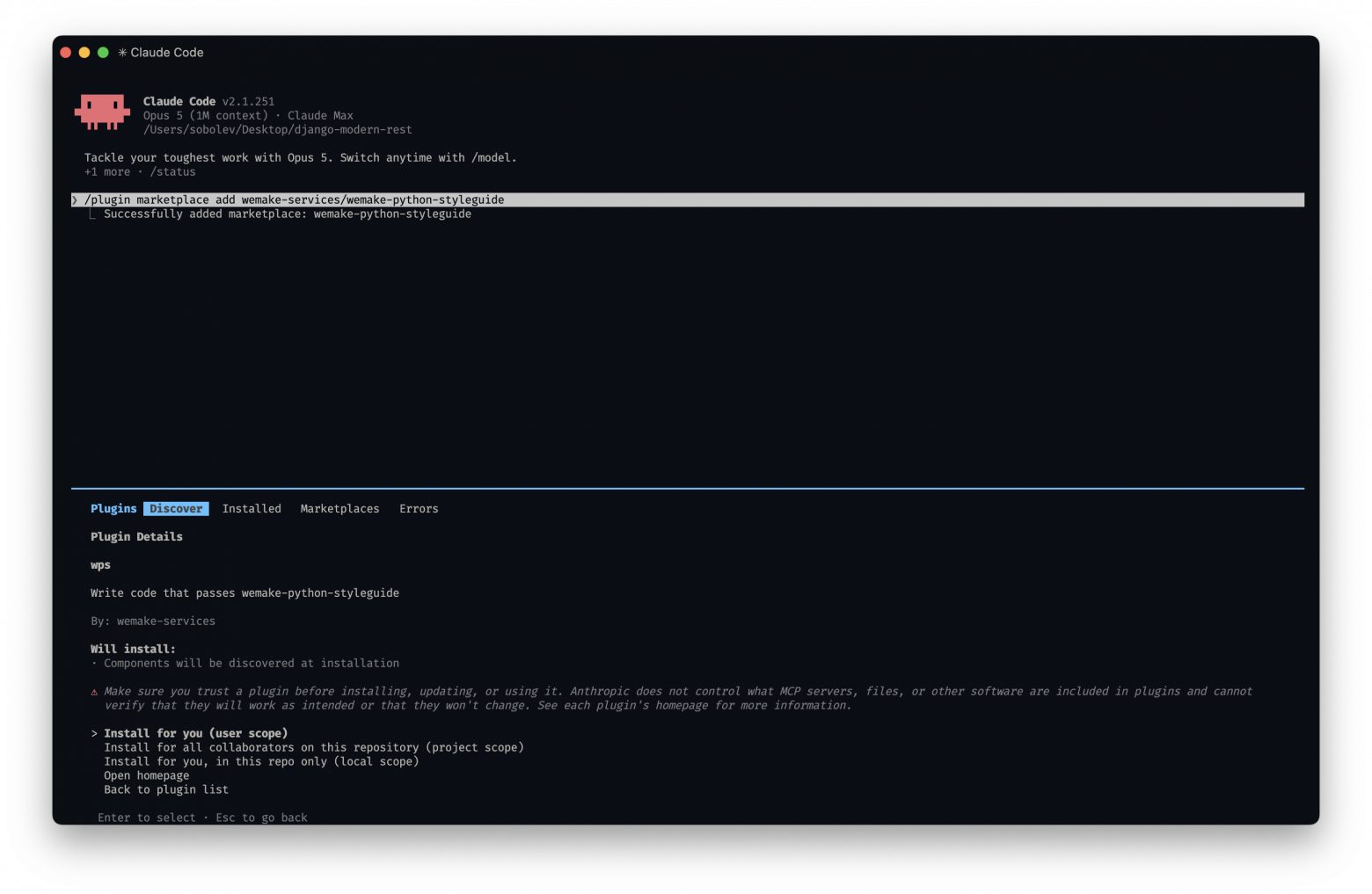
Task: Click the Tackle your toughest work tip
Action: point(301,157)
